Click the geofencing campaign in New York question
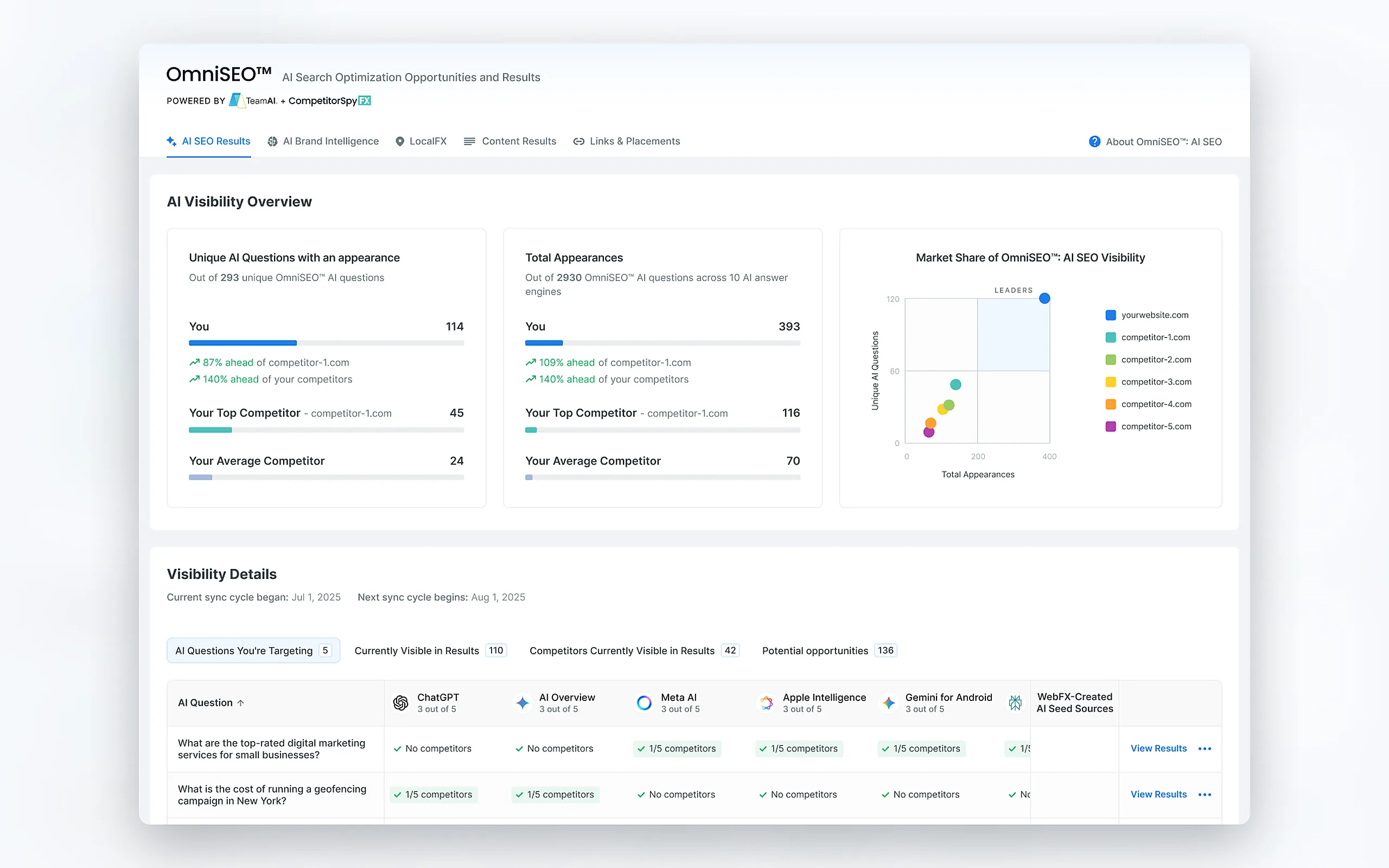This screenshot has width=1389, height=868. (272, 795)
